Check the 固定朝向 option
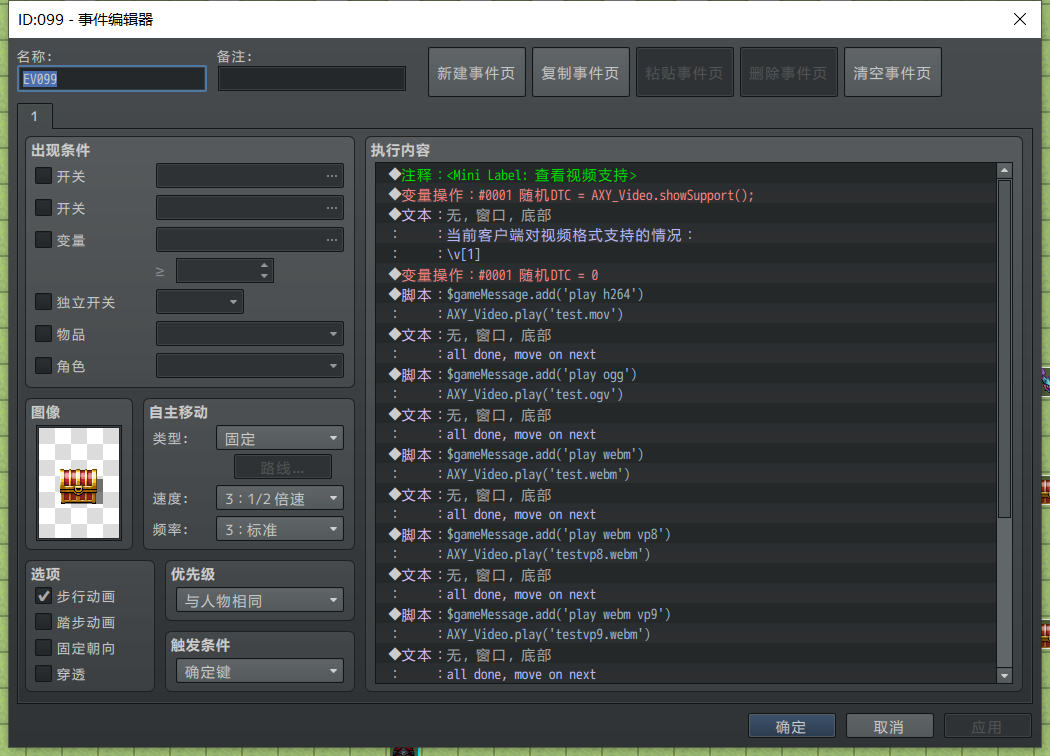The image size is (1050, 756). 44,648
